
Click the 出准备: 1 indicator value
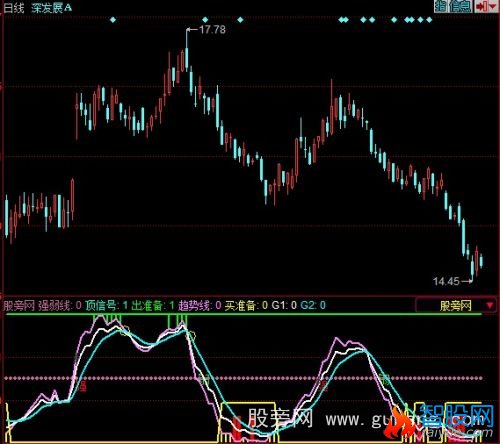[x=153, y=305]
